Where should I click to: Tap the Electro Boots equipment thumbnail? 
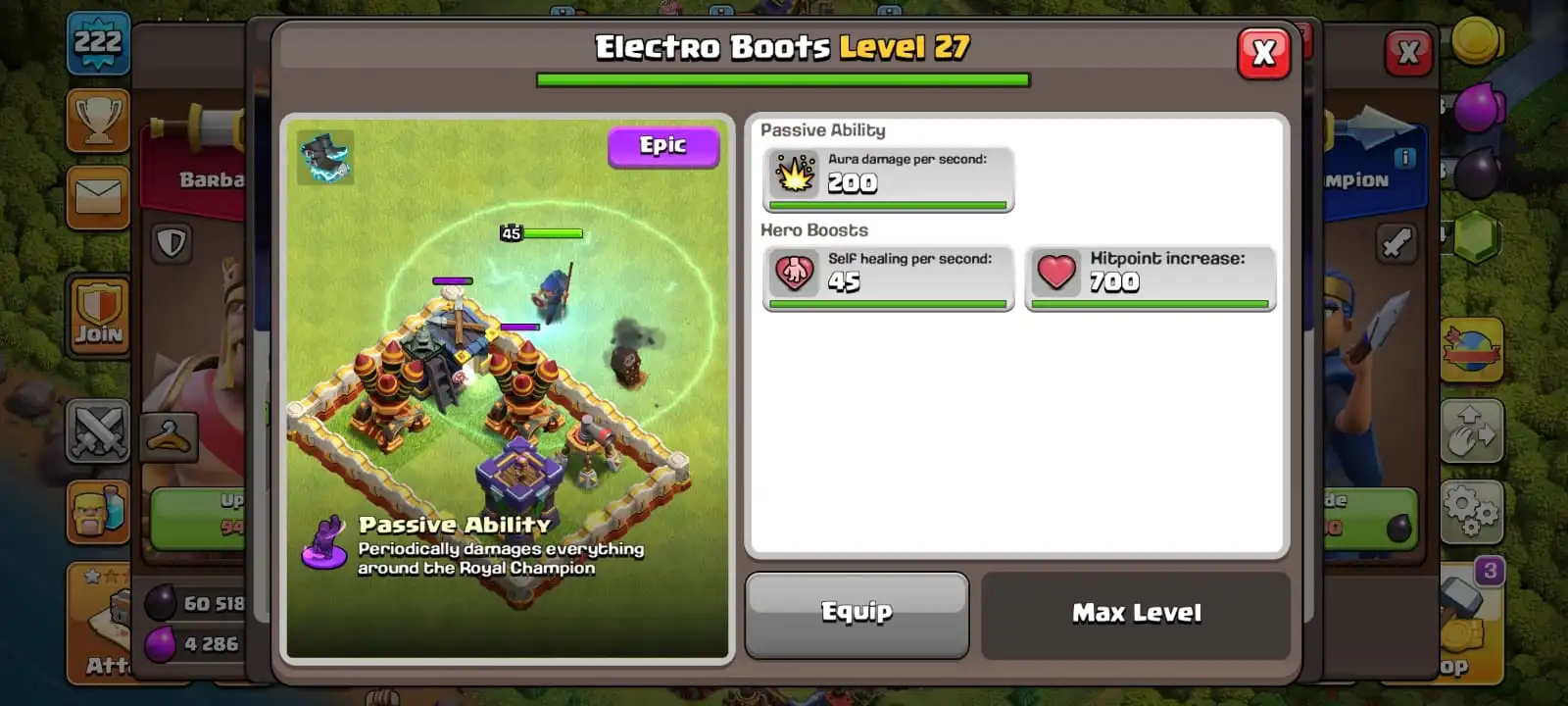[325, 157]
